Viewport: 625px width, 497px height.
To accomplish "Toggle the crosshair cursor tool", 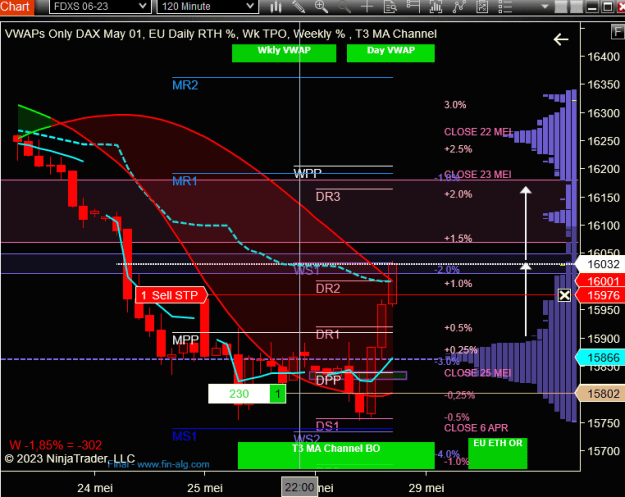I will tap(367, 6).
